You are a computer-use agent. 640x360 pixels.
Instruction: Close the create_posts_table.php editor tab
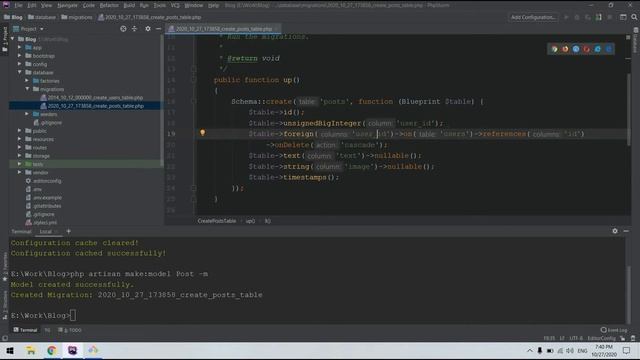[277, 29]
